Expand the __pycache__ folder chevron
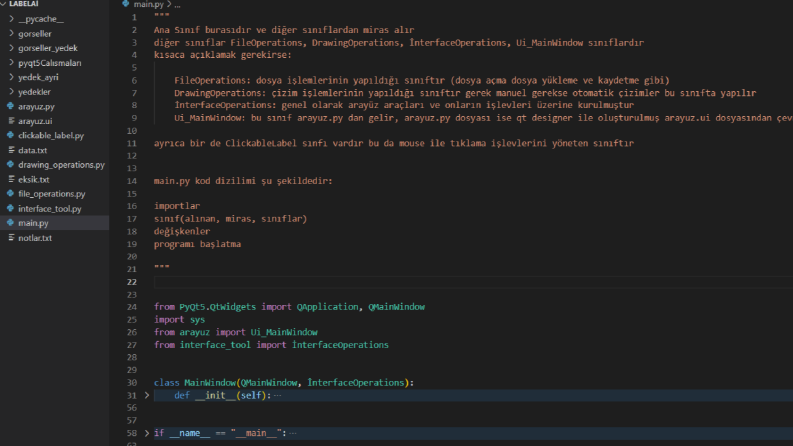The image size is (793, 446). pyautogui.click(x=11, y=19)
